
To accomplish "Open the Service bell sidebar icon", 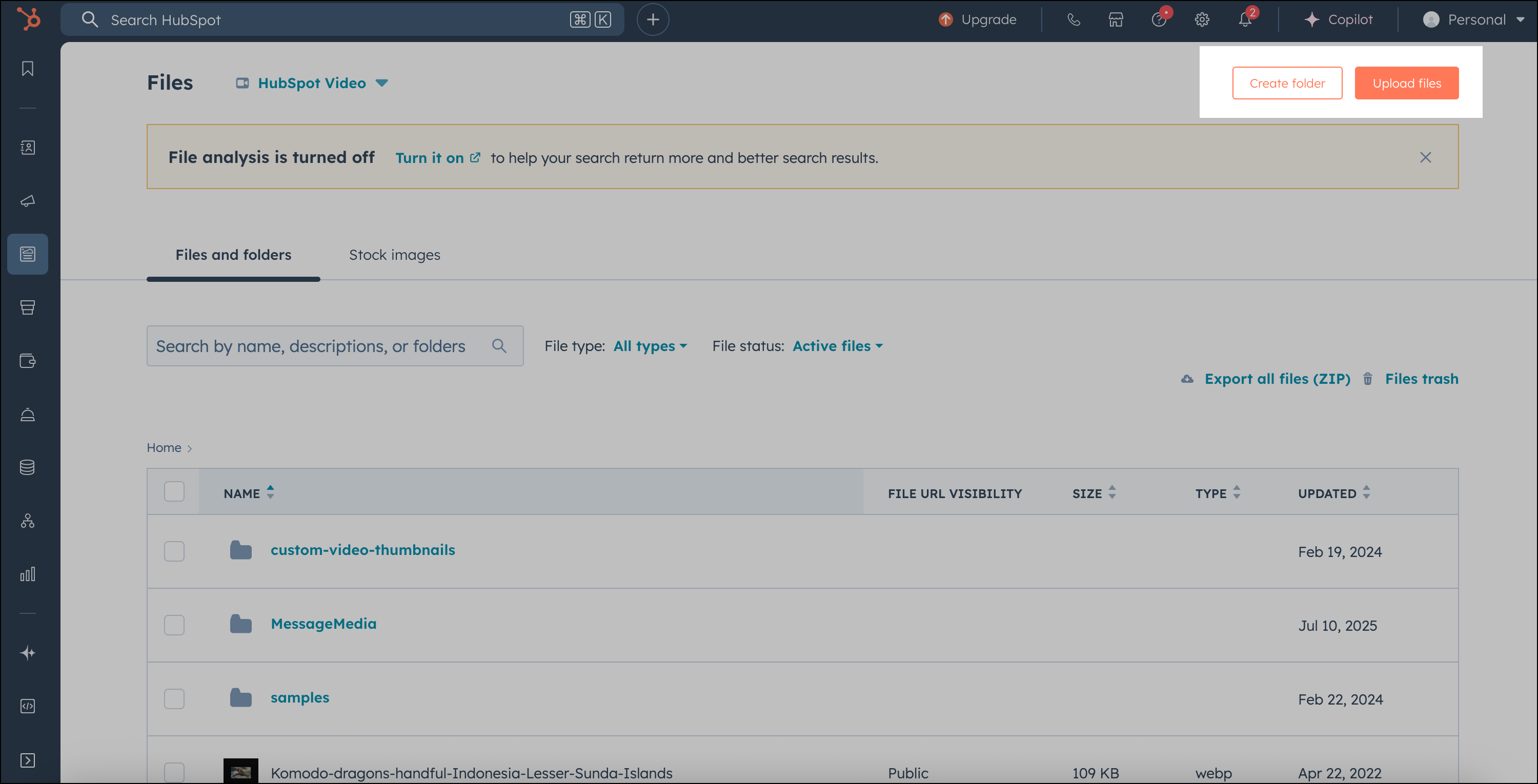I will (28, 415).
